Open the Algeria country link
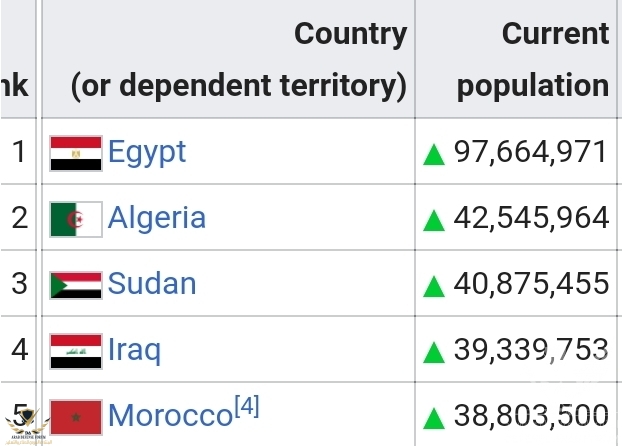The width and height of the screenshot is (622, 446). (x=157, y=218)
